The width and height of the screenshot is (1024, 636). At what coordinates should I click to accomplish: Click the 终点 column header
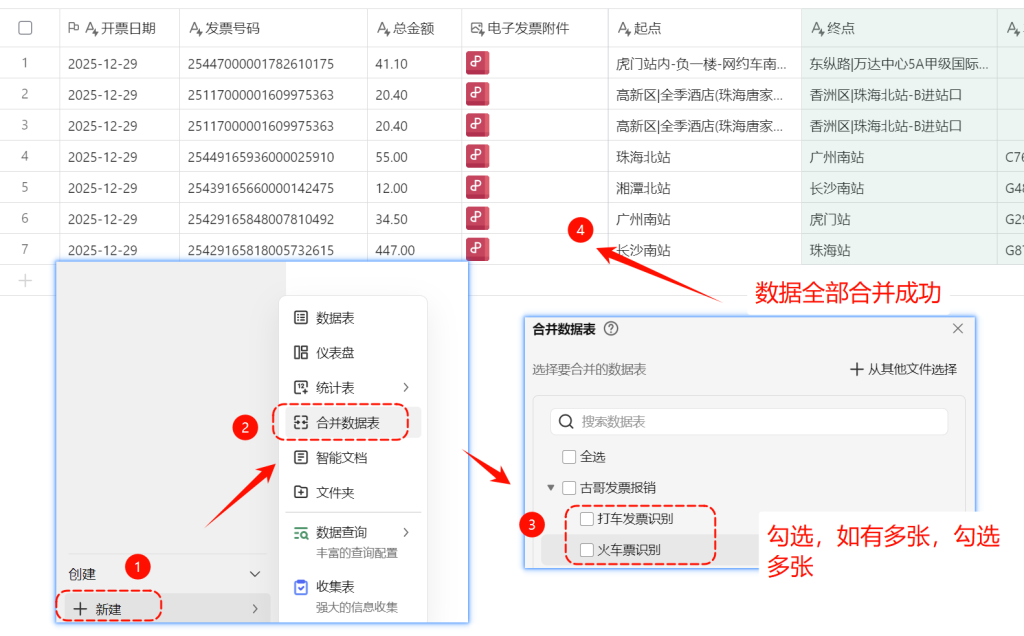899,28
